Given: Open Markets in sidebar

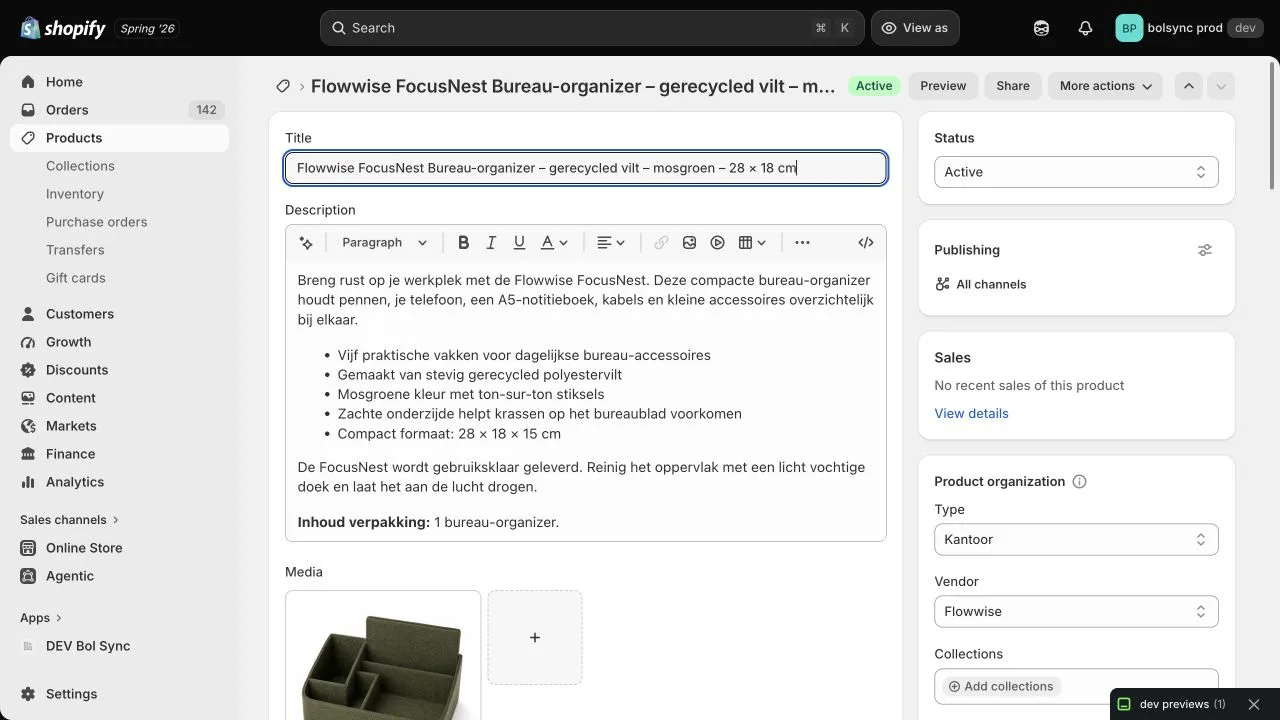Looking at the screenshot, I should [120, 426].
